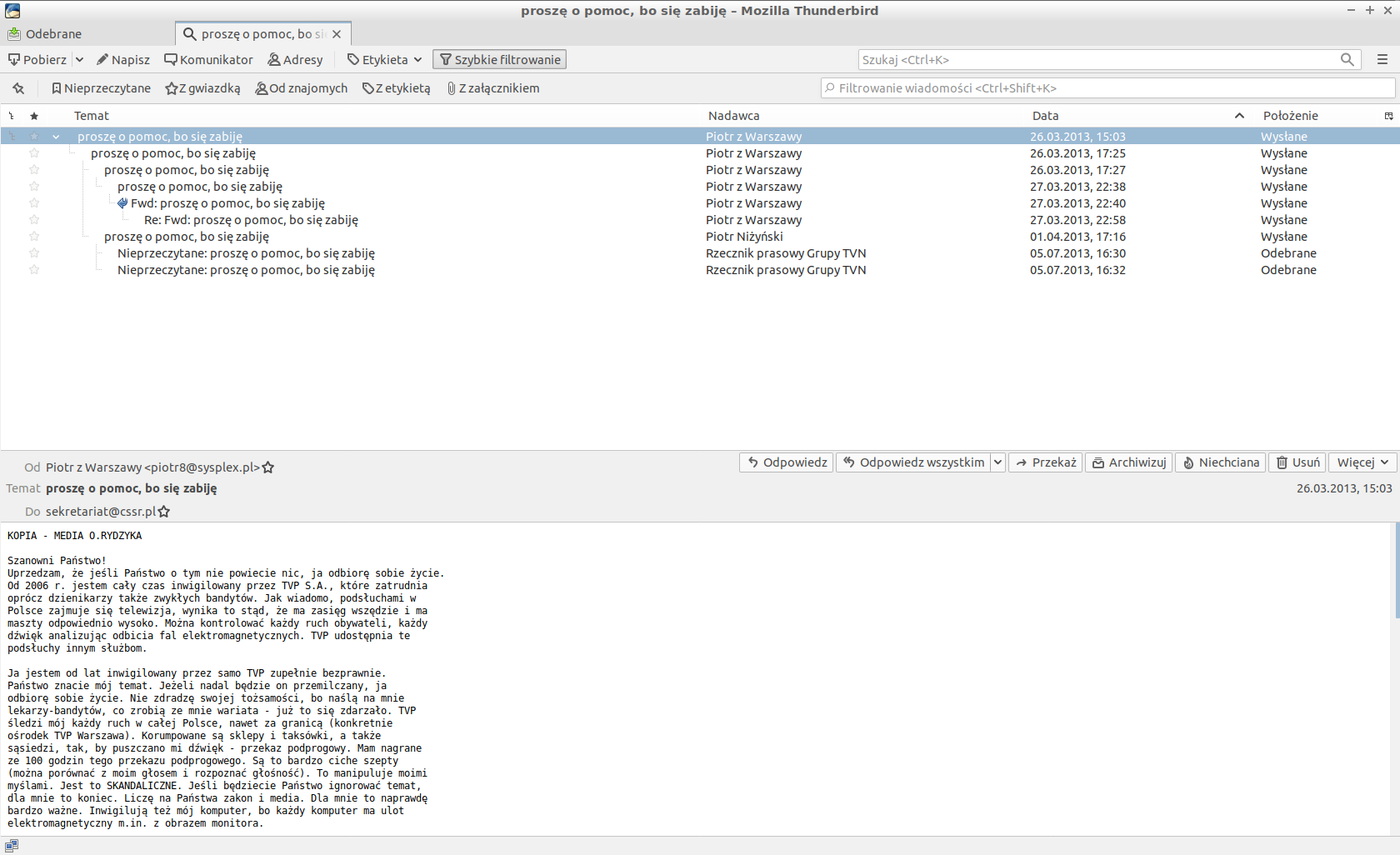
Task: Star the message dated 26.03.2013, 17:25
Action: (34, 153)
